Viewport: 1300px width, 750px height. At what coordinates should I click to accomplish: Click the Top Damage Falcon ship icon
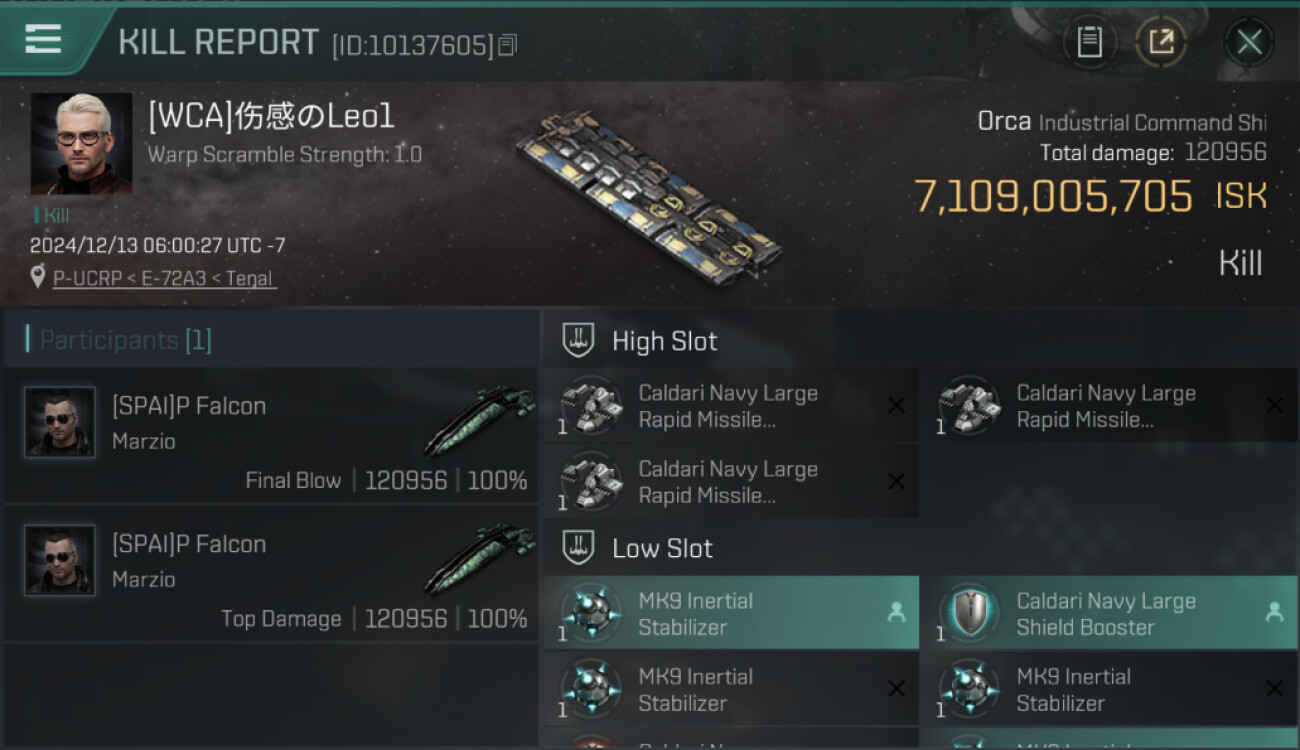[x=478, y=560]
